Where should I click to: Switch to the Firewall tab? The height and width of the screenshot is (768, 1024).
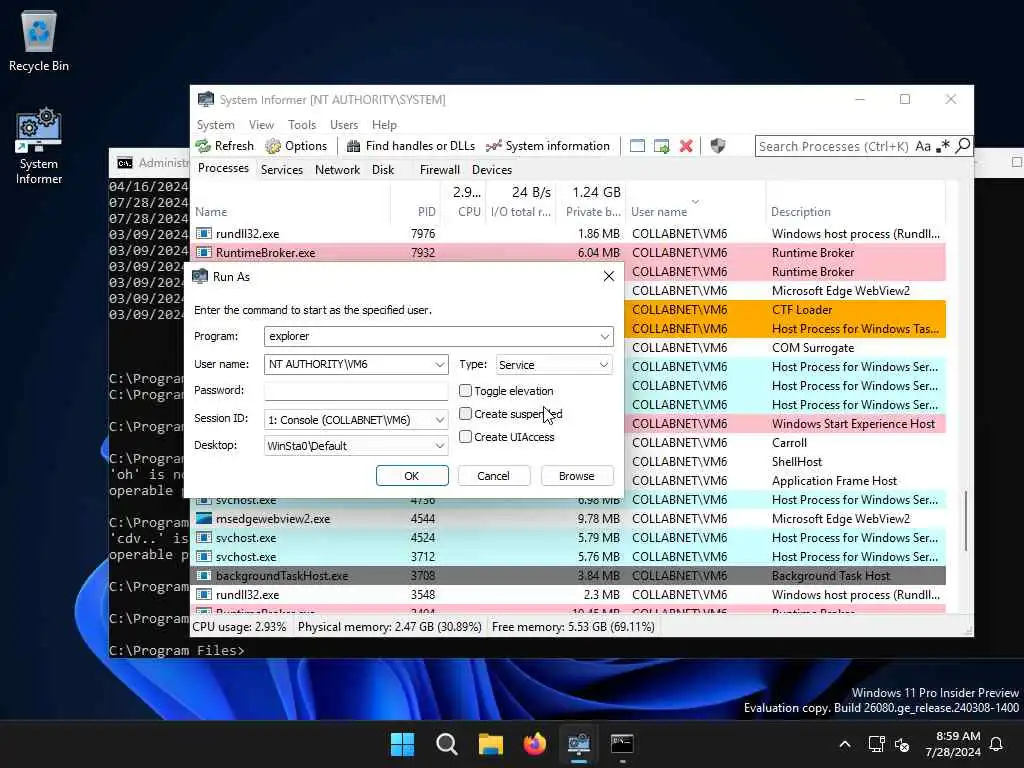(x=440, y=170)
